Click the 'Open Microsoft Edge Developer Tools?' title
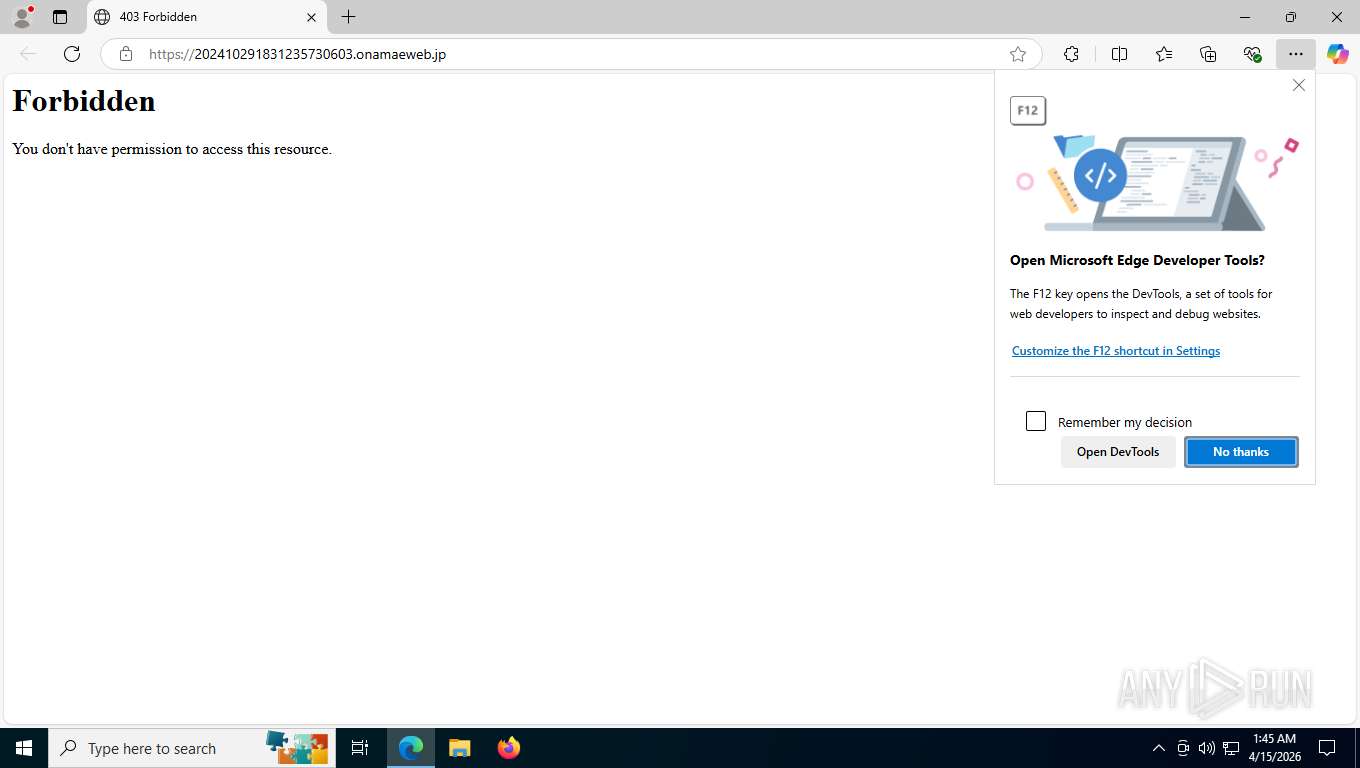Screen dimensions: 1360x768 pyautogui.click(x=1137, y=260)
